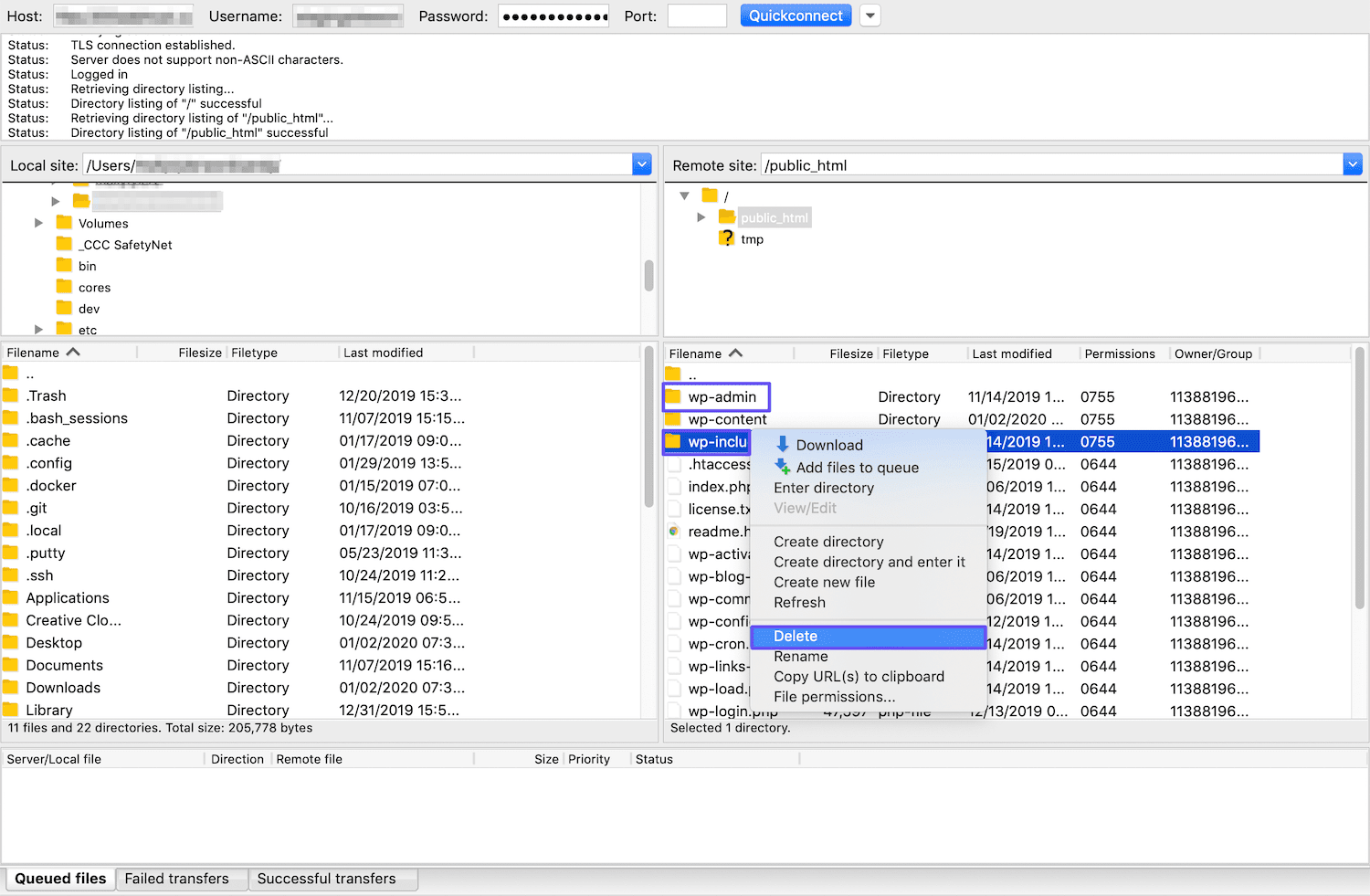Choose Rename from the context menu
Image resolution: width=1370 pixels, height=896 pixels.
pos(801,656)
